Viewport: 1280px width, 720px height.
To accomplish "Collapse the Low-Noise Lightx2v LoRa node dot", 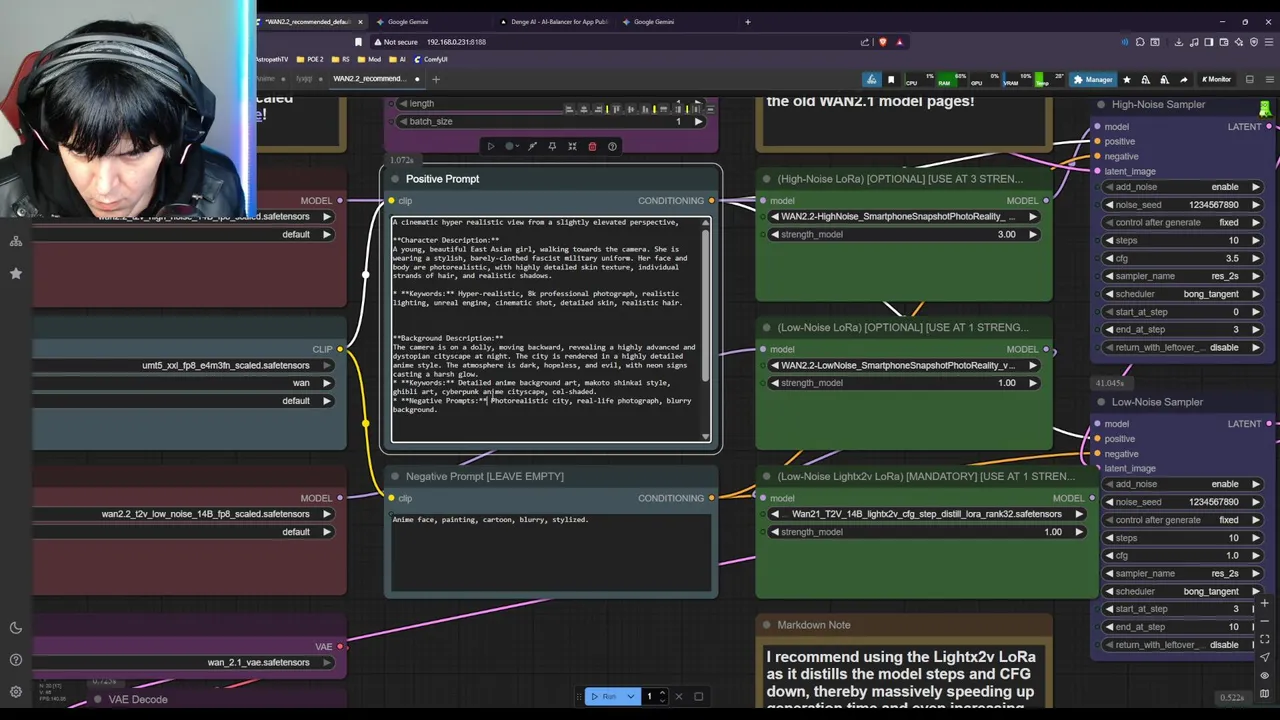I will [767, 477].
